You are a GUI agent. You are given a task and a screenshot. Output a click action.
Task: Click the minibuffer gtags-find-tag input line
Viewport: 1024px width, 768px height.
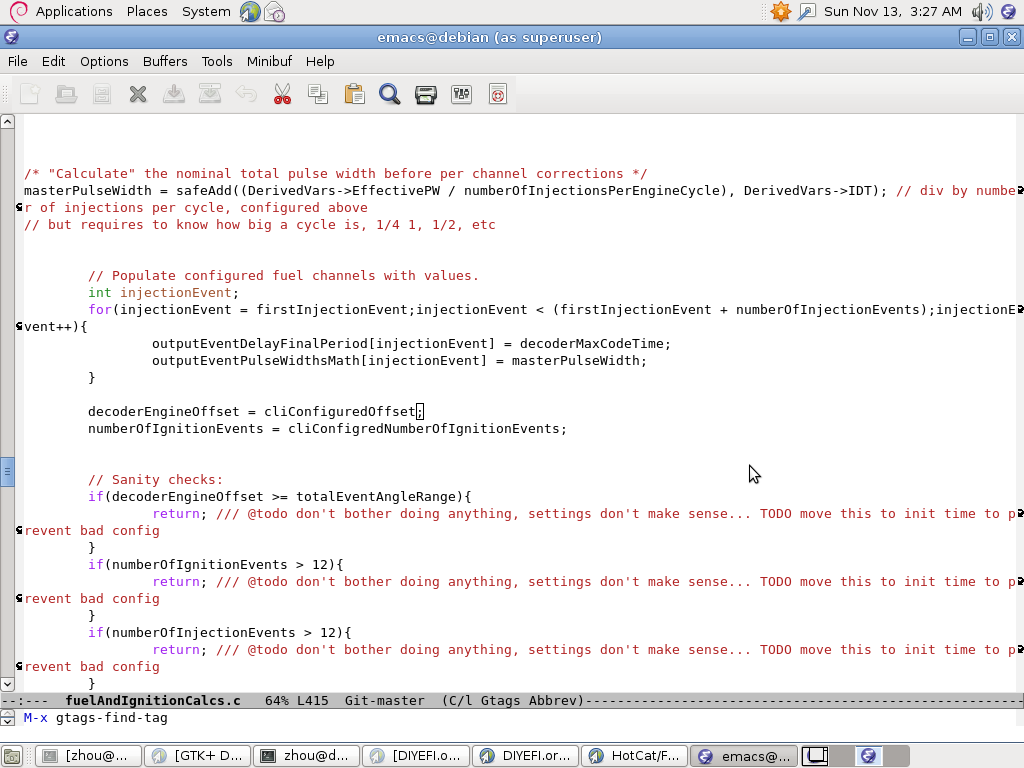[500, 718]
